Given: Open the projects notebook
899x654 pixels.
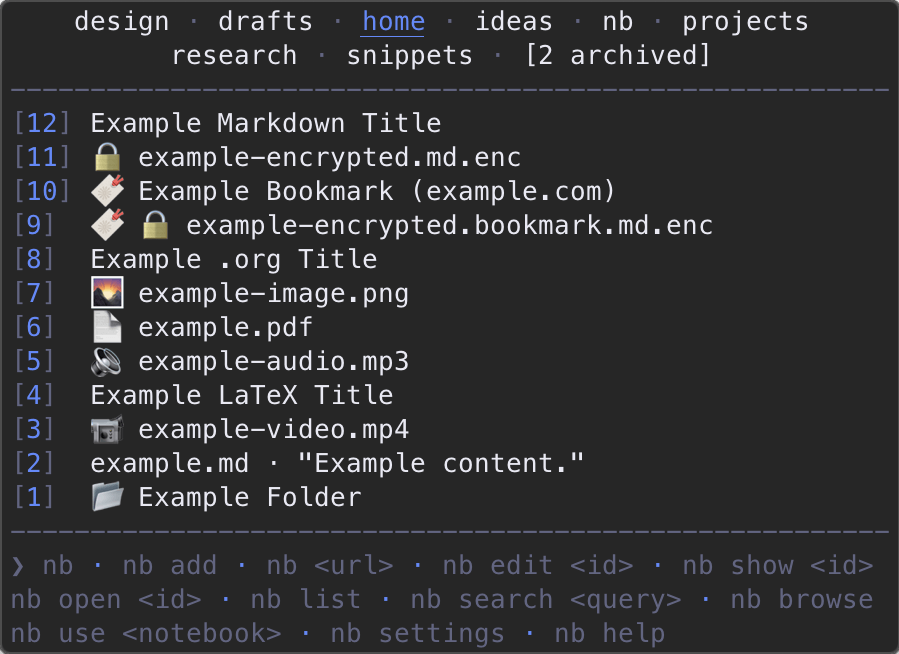Looking at the screenshot, I should (745, 23).
